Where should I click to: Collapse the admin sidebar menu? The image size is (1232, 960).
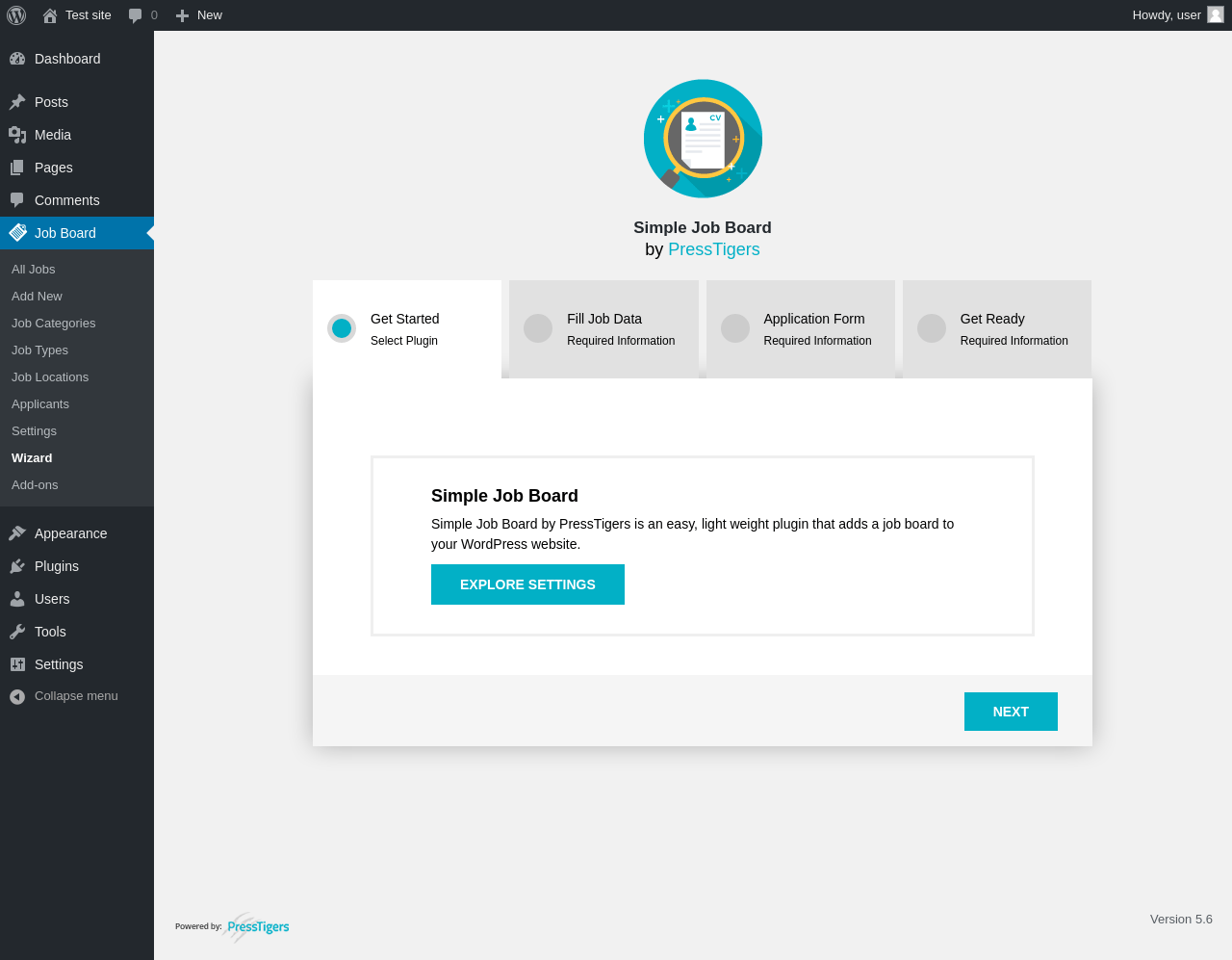click(x=77, y=696)
